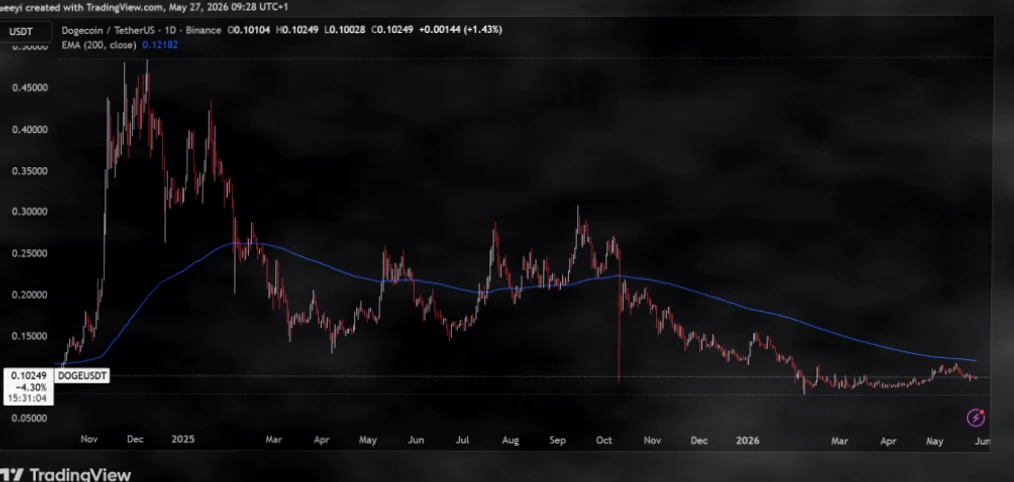Click the Mar label right after 2026
This screenshot has width=1014, height=482.
[839, 441]
